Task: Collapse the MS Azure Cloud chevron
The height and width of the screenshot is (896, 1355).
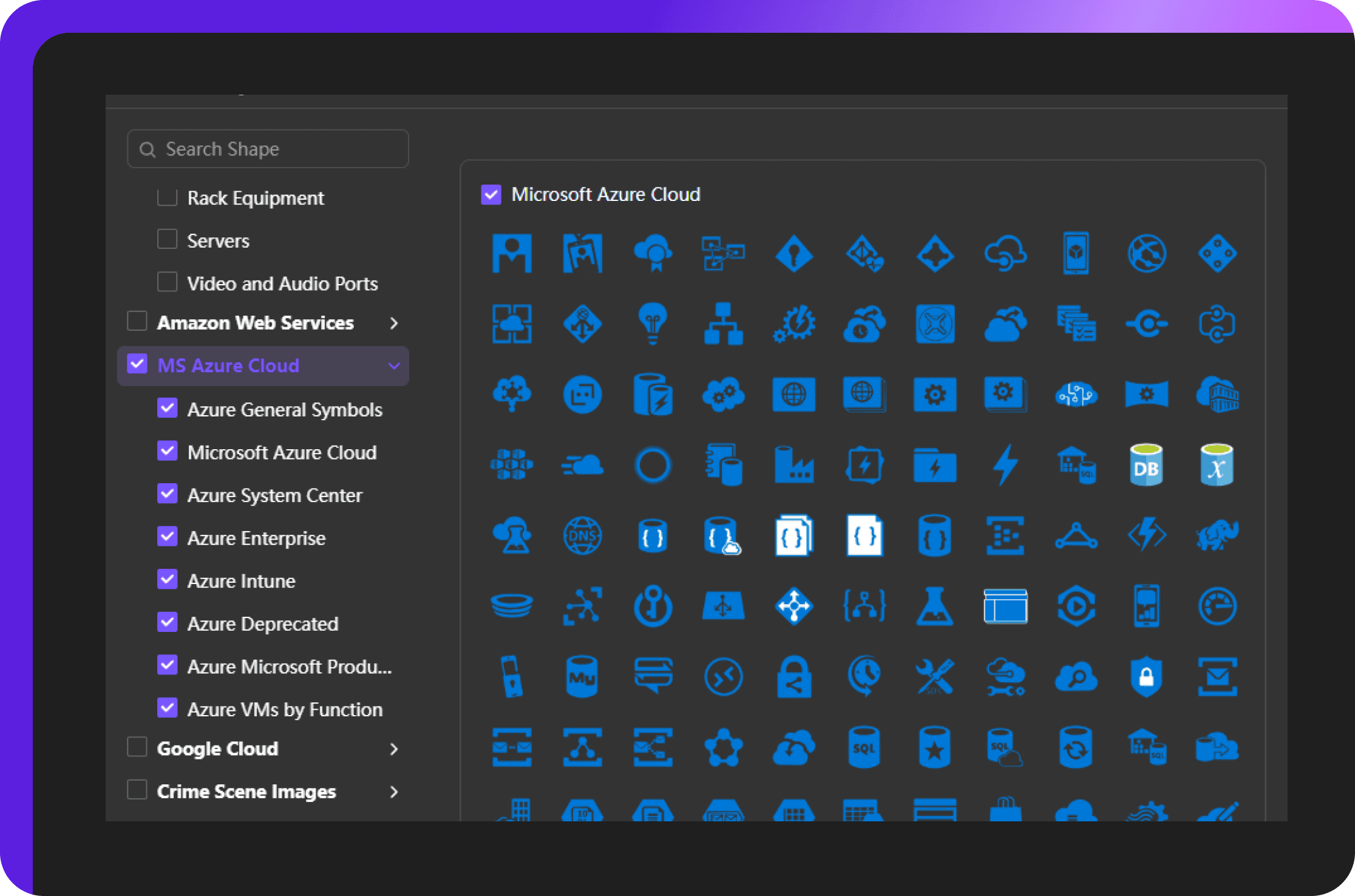Action: point(394,365)
